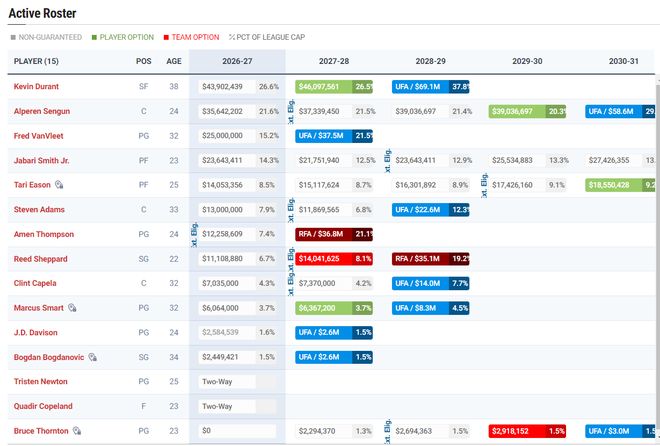Sort by the 2026-27 column header
Screen dimensions: 660x446
pyautogui.click(x=237, y=61)
